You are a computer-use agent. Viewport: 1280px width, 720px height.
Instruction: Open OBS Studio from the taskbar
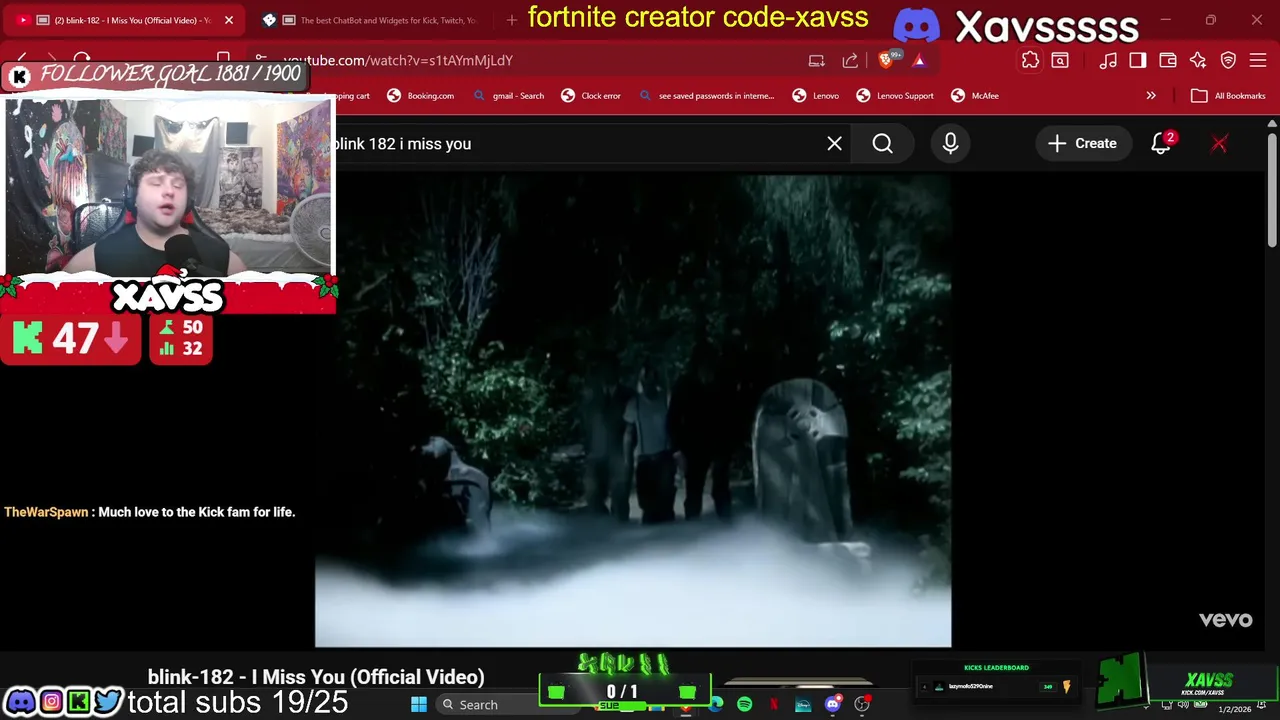[861, 705]
